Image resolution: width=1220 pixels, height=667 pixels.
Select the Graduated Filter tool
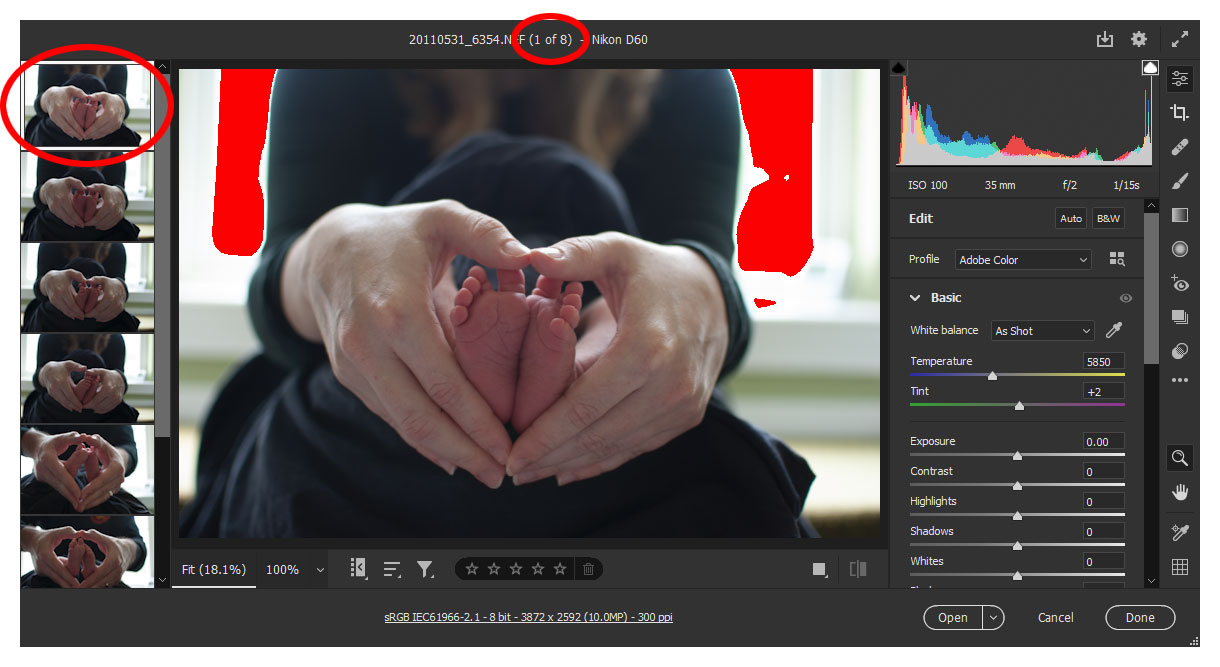1180,215
